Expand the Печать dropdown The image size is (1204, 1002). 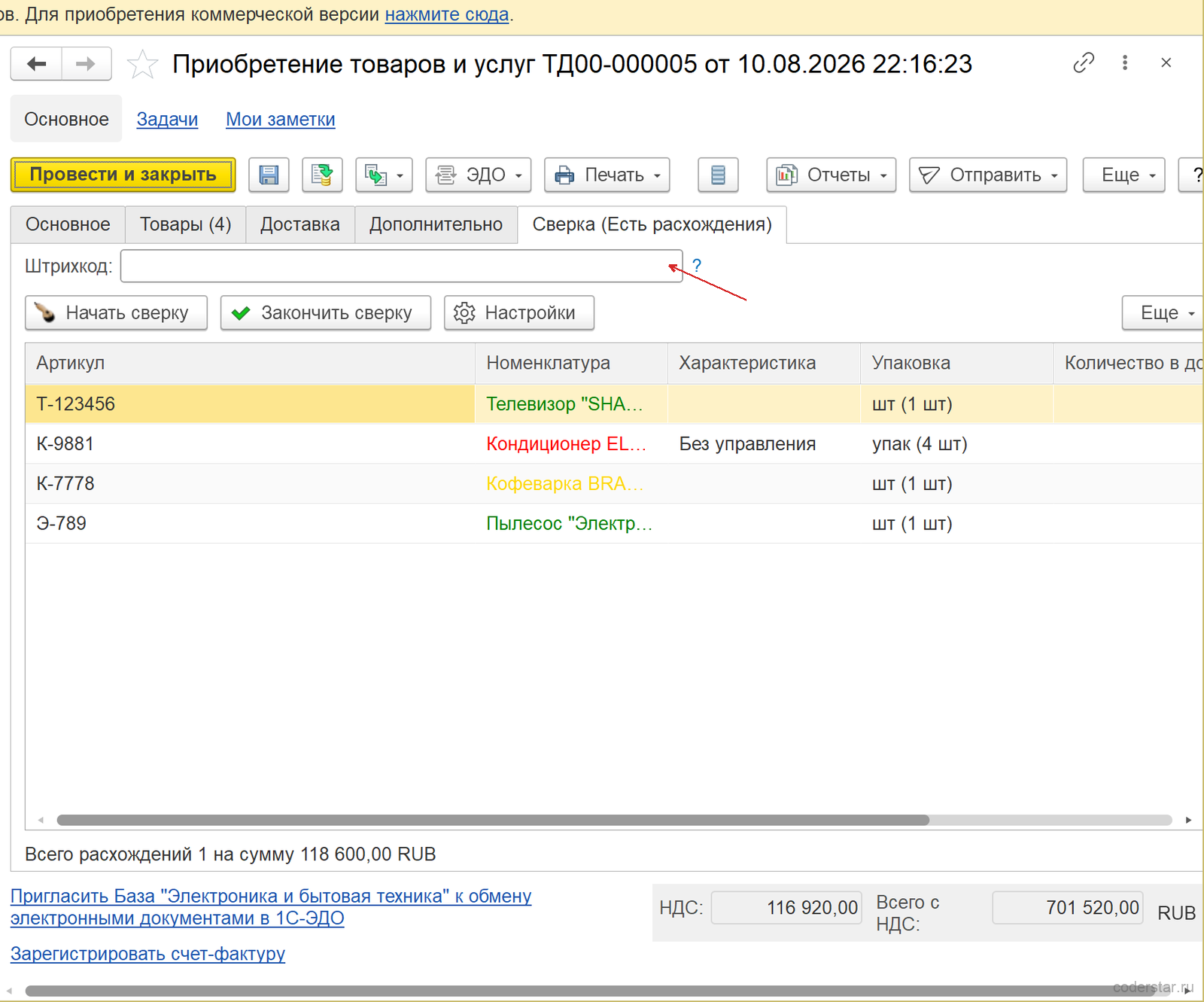pos(607,175)
